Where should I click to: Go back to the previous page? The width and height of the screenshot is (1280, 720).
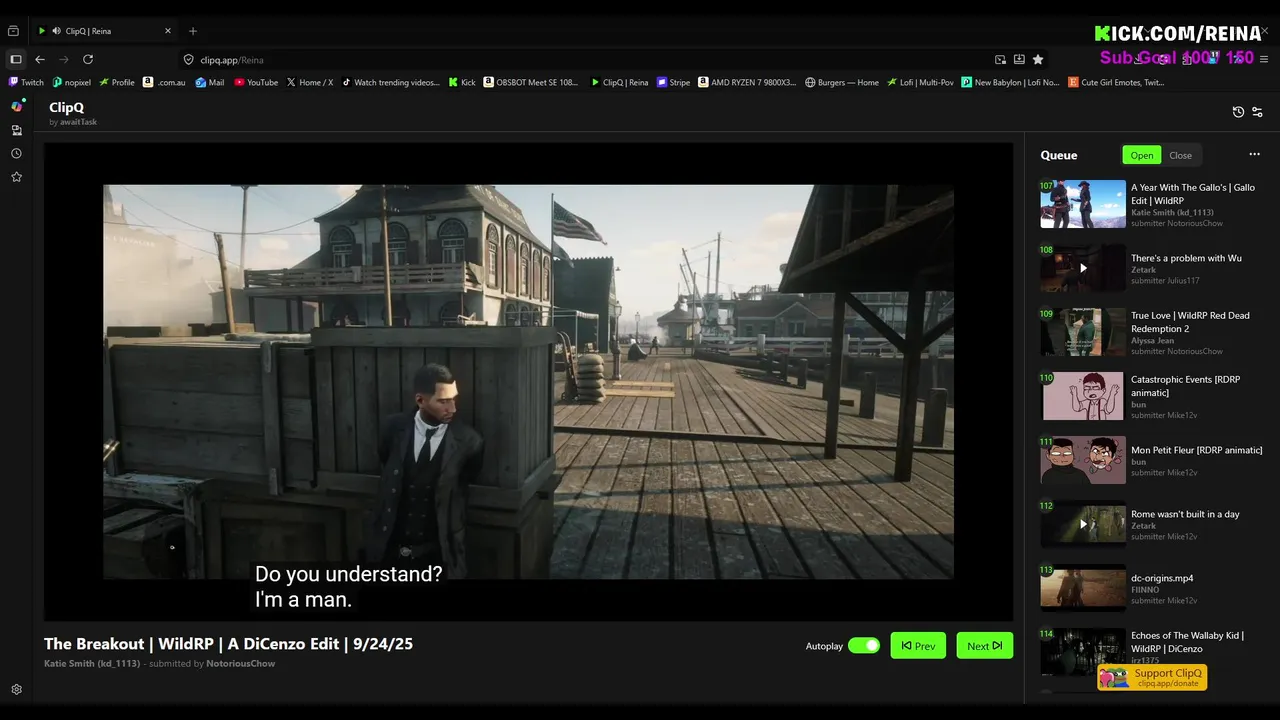click(40, 60)
